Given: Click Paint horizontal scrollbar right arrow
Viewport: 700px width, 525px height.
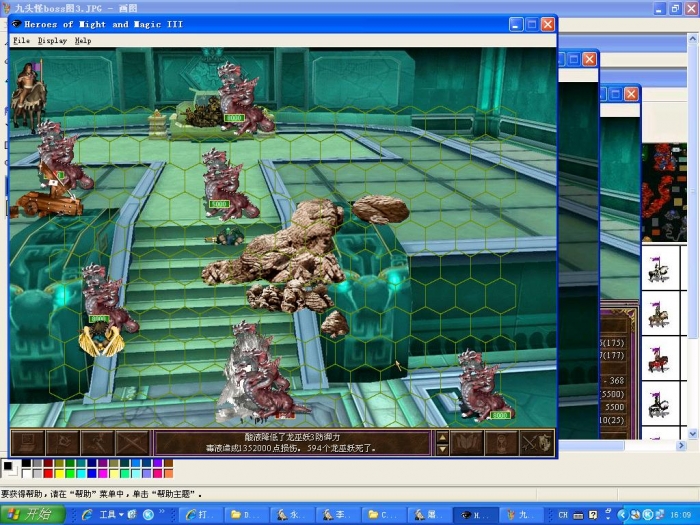Looking at the screenshot, I should (x=681, y=445).
